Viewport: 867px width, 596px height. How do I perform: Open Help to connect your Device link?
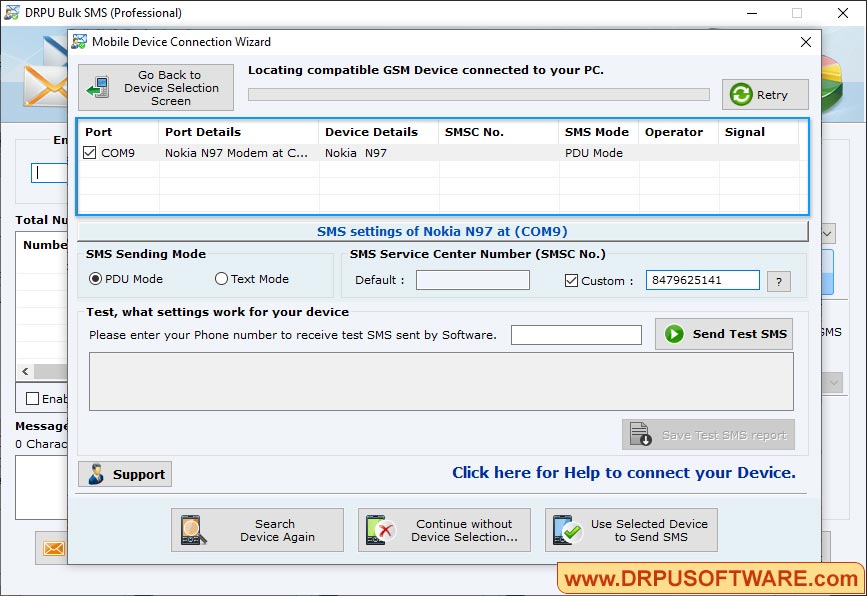pos(625,474)
